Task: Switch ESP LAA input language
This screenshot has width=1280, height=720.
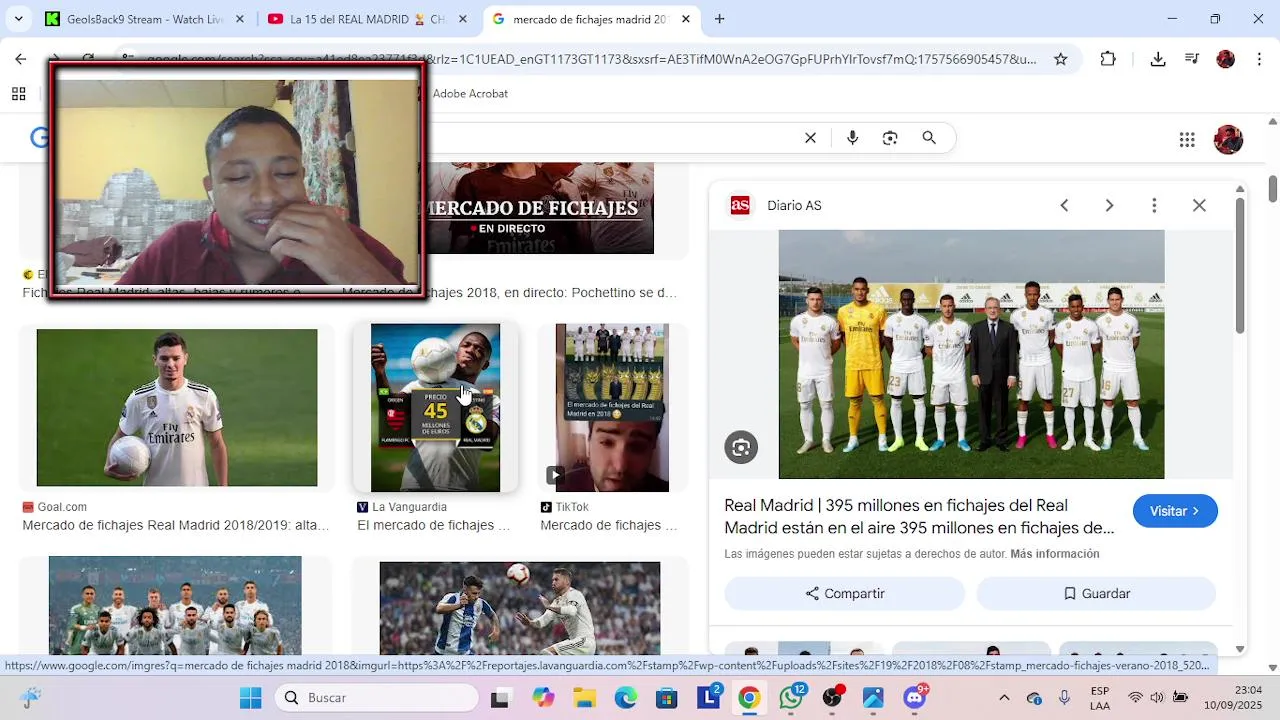Action: pos(1100,698)
